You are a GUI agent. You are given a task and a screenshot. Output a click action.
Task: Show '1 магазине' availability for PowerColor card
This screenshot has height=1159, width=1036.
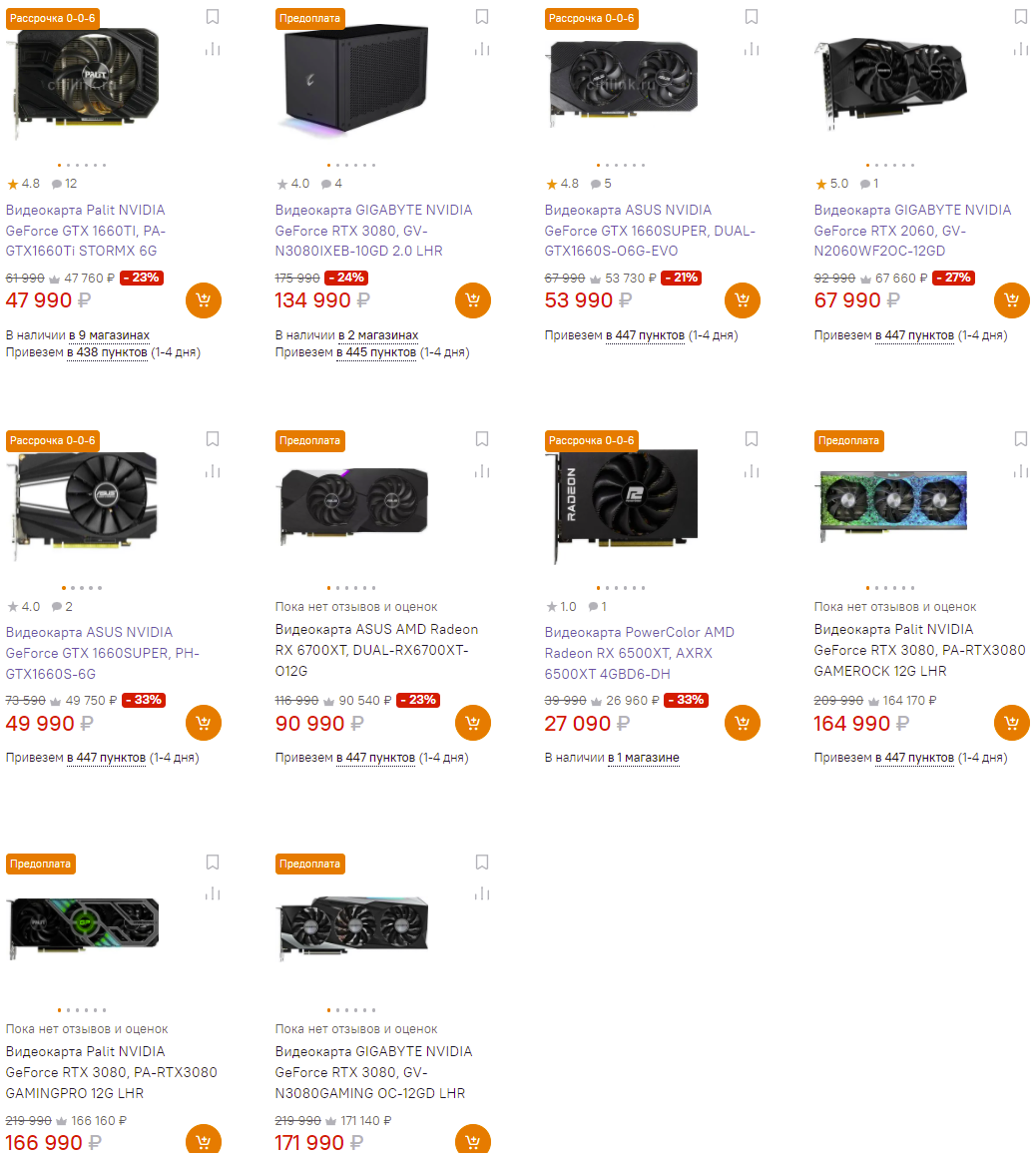click(643, 758)
